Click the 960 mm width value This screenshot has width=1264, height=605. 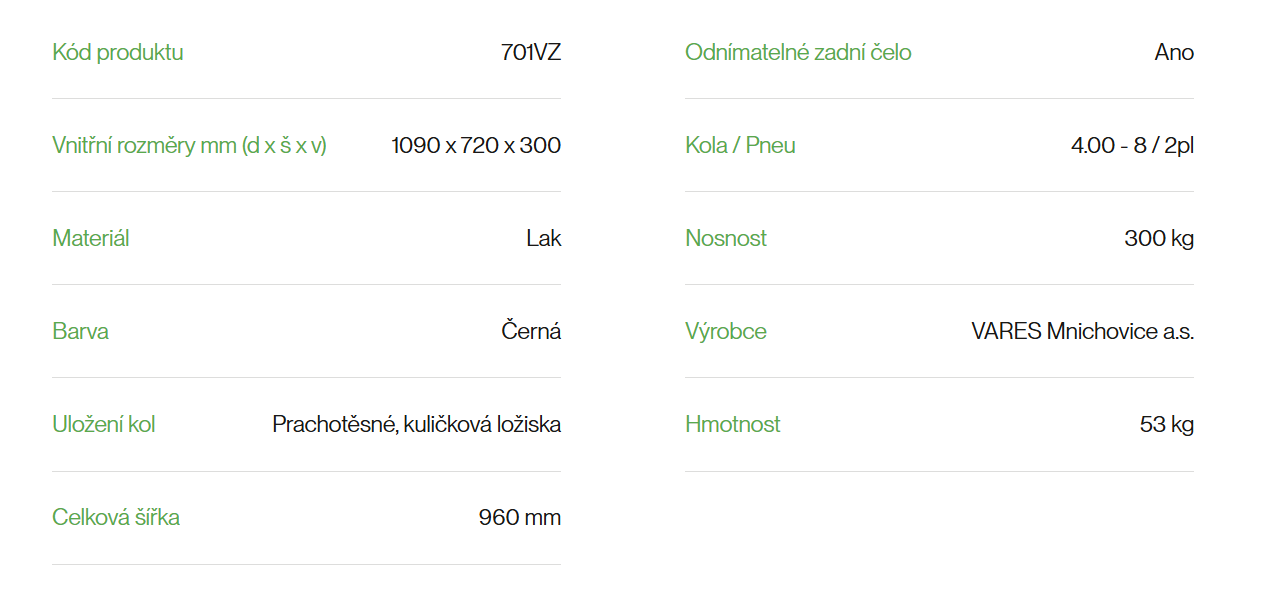point(520,517)
